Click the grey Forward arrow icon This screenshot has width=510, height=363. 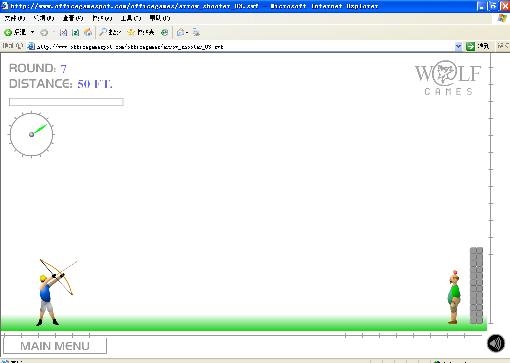click(x=44, y=32)
